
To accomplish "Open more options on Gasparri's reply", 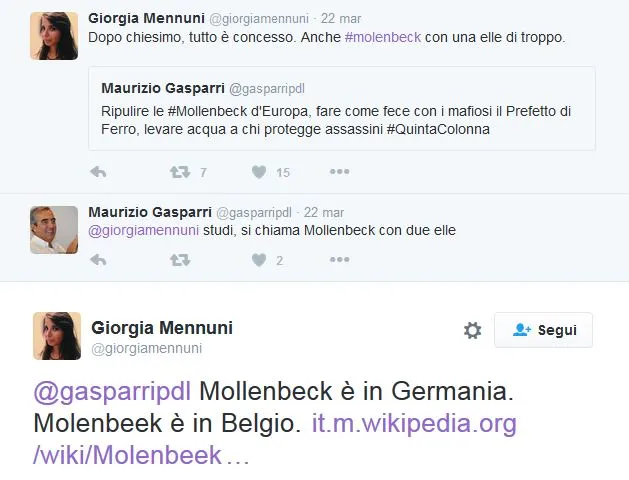I will [x=339, y=259].
